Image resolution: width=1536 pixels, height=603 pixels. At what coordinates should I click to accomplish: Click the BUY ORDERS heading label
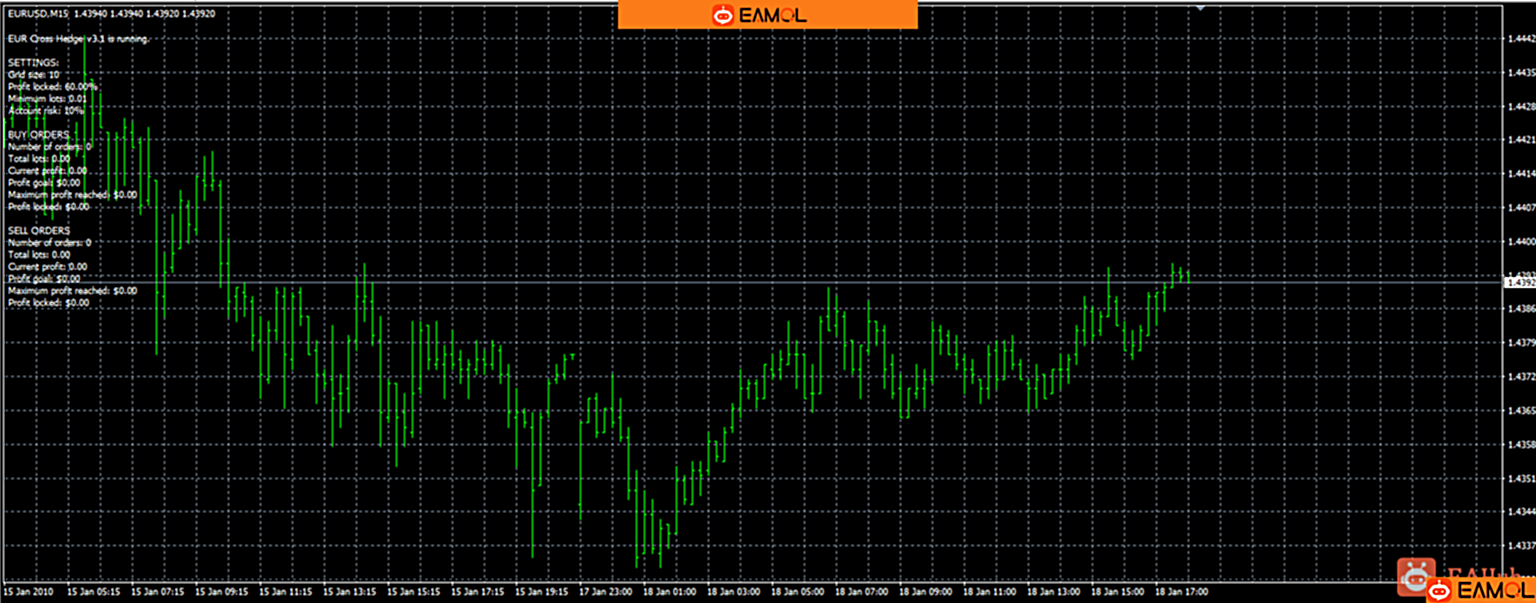pyautogui.click(x=38, y=134)
